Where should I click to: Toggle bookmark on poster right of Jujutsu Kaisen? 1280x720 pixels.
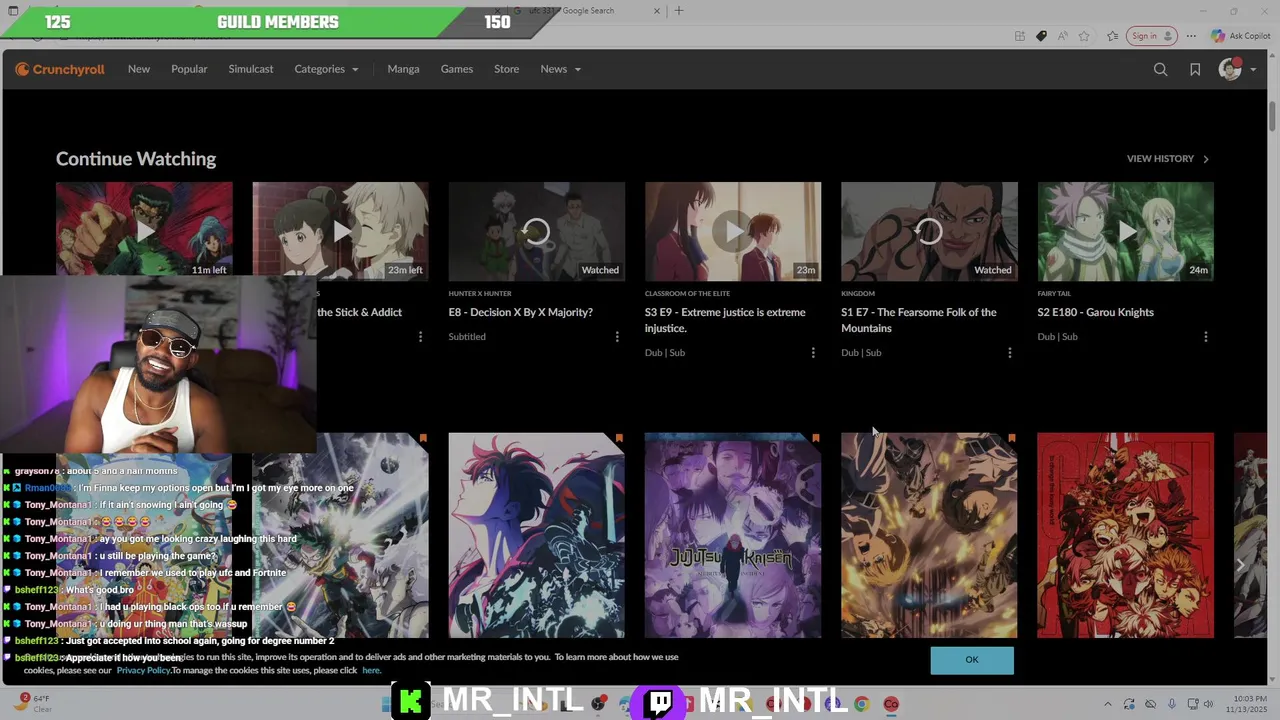click(1011, 438)
